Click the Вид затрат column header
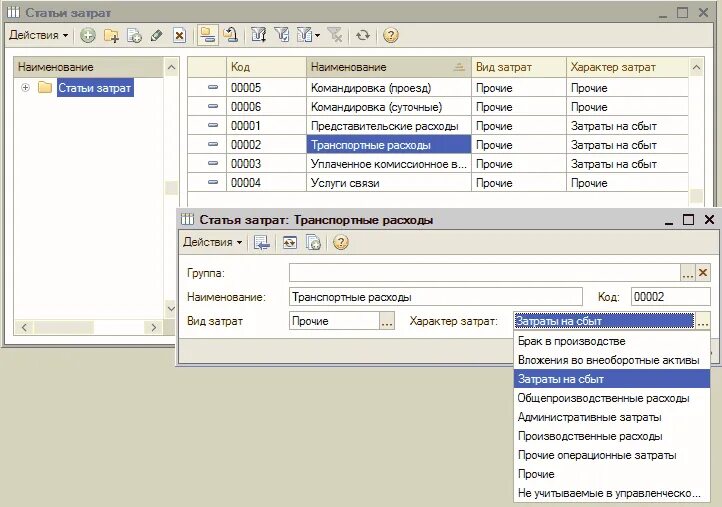This screenshot has width=722, height=507. coord(518,67)
